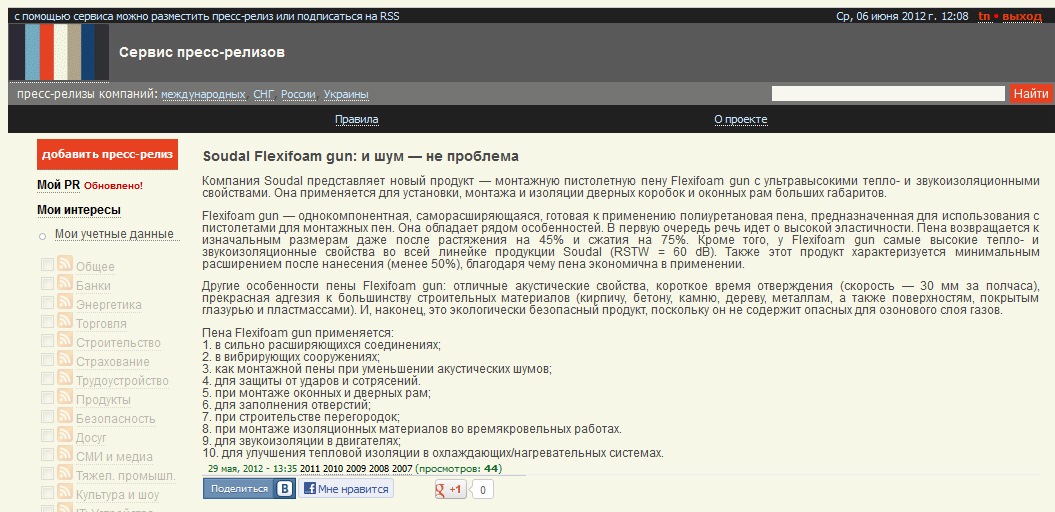
Task: Click the RSS icon next to Досуг
Action: pos(65,435)
